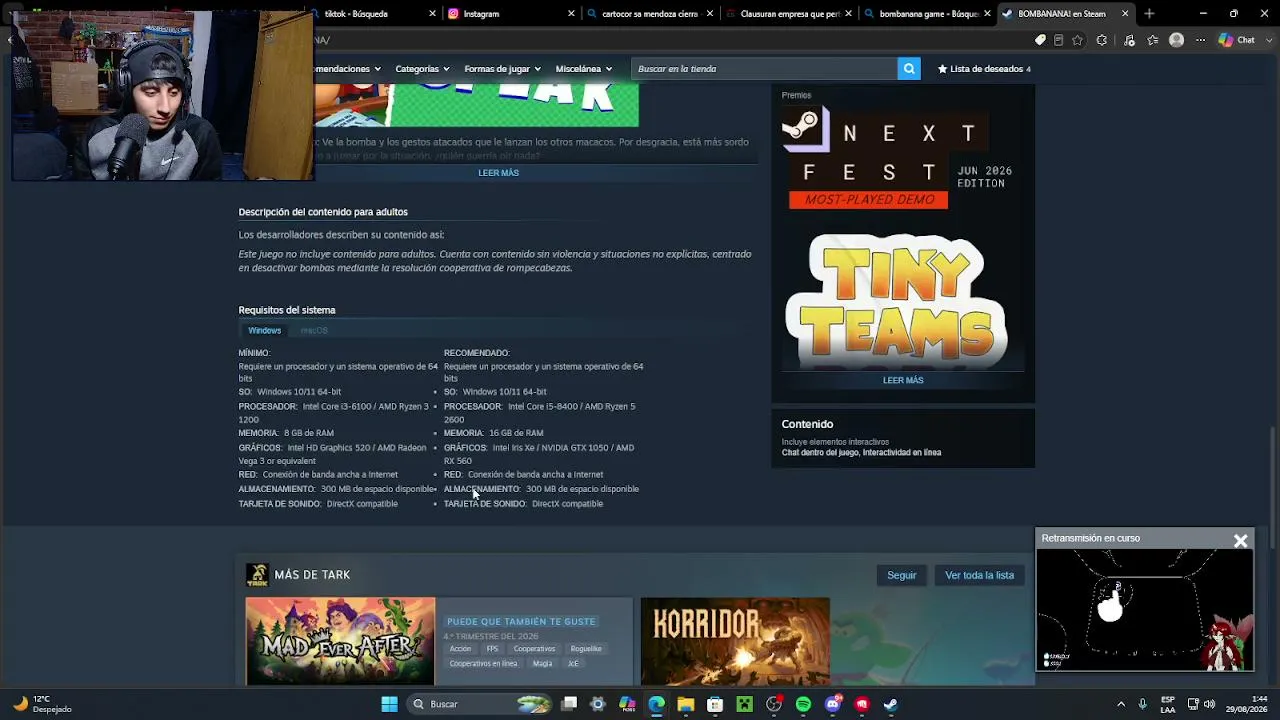Image resolution: width=1280 pixels, height=720 pixels.
Task: Switch to the Instagram browser tab
Action: (x=510, y=14)
